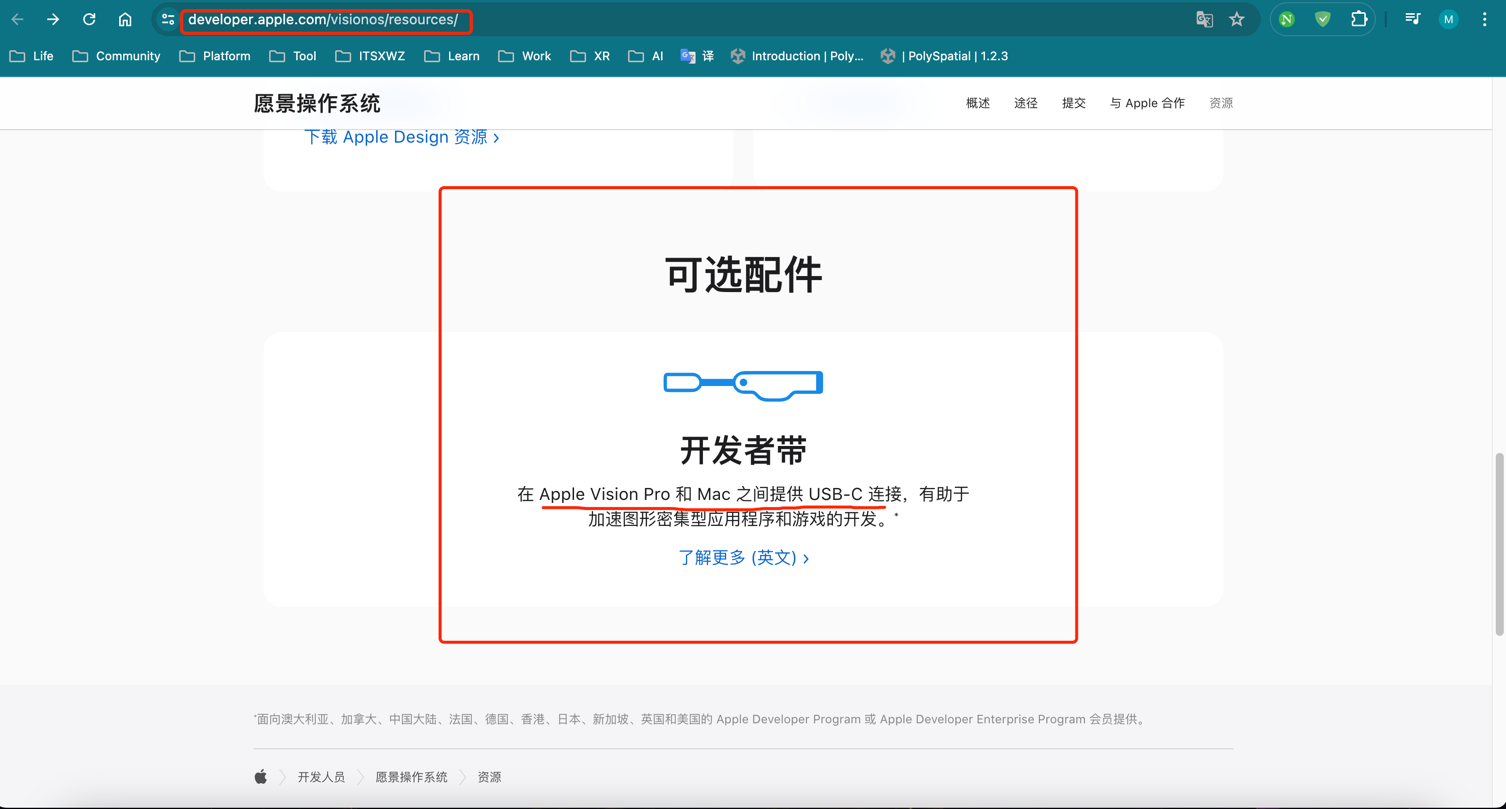Expand the XR bookmarks folder
Screen dimensions: 1506x809
(x=590, y=56)
